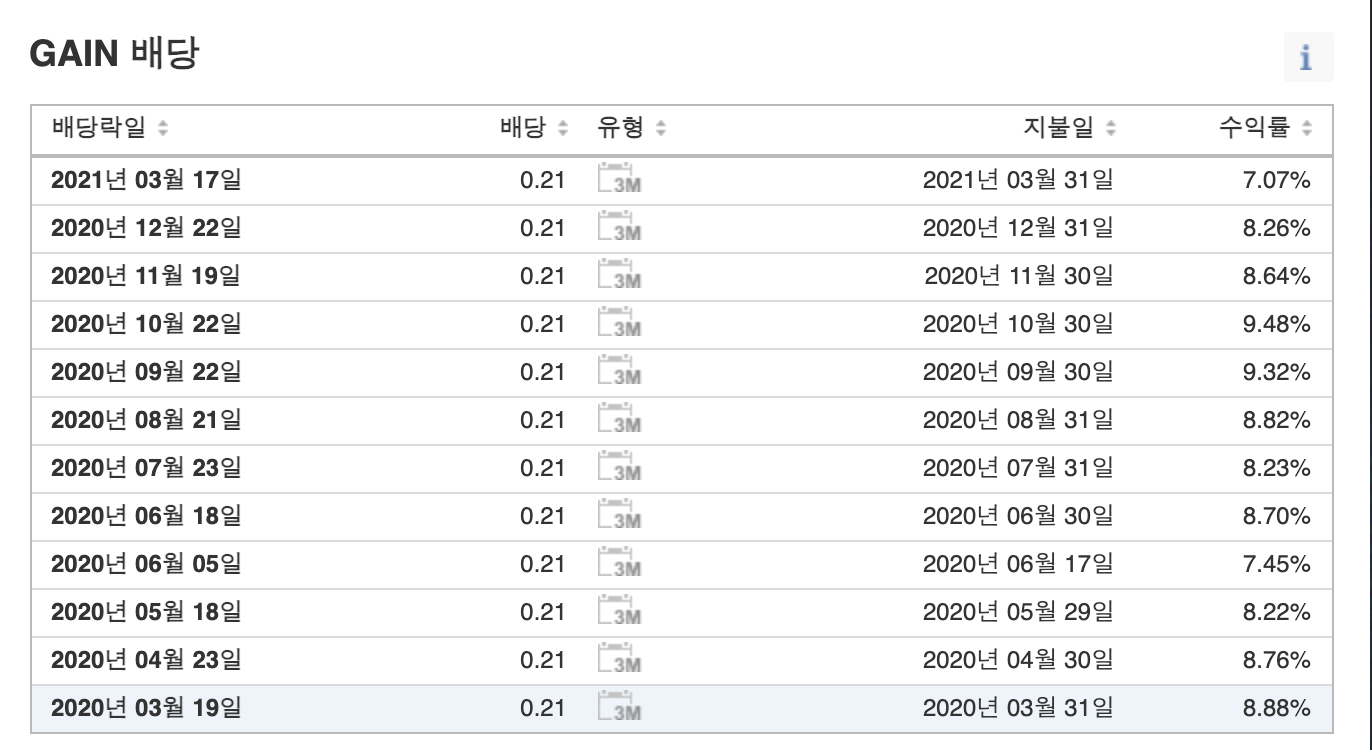Select ex-dividend date 2020년 10월 22일

click(146, 324)
